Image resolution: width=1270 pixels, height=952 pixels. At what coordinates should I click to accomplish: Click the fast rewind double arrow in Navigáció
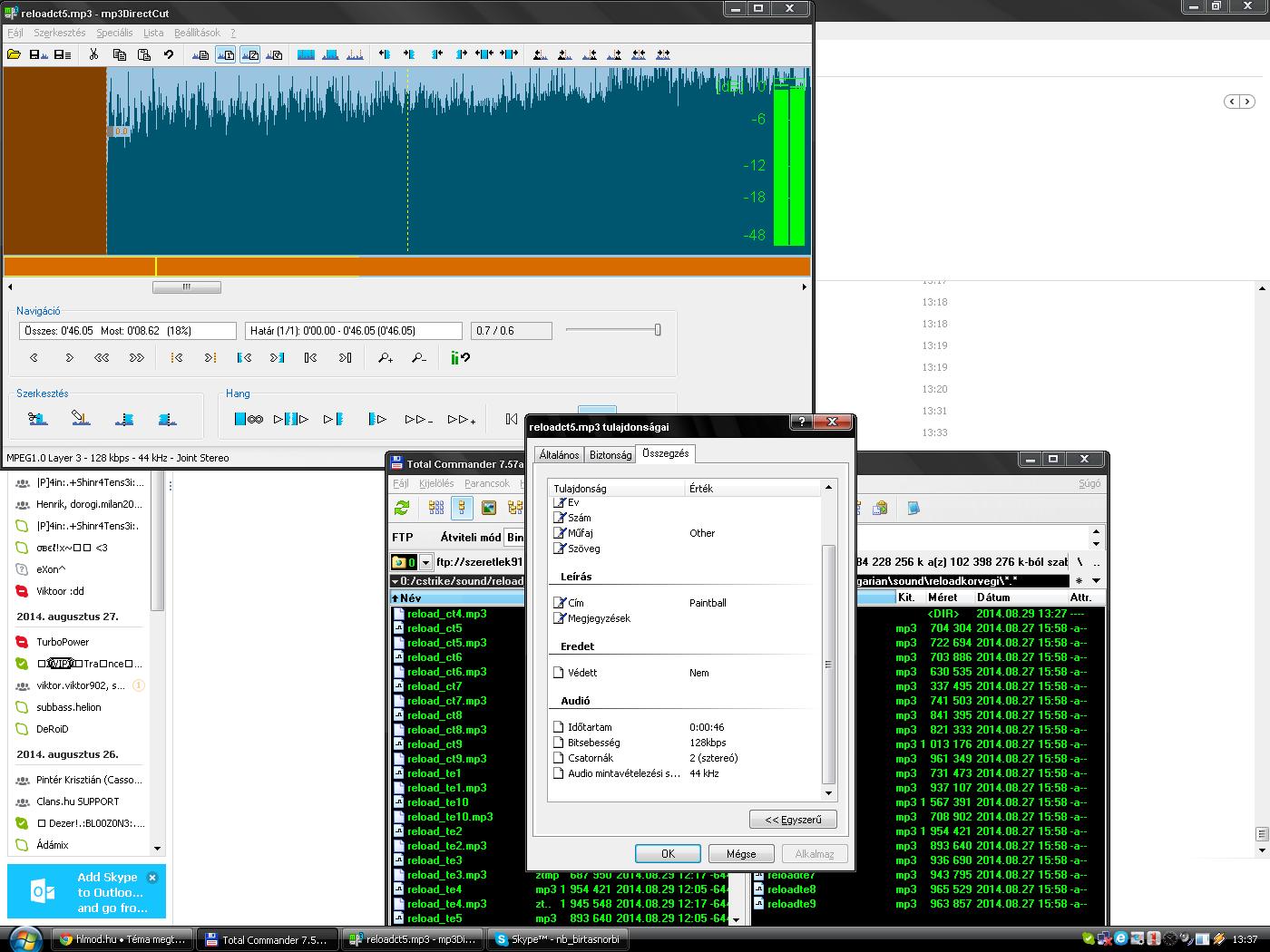[x=102, y=358]
